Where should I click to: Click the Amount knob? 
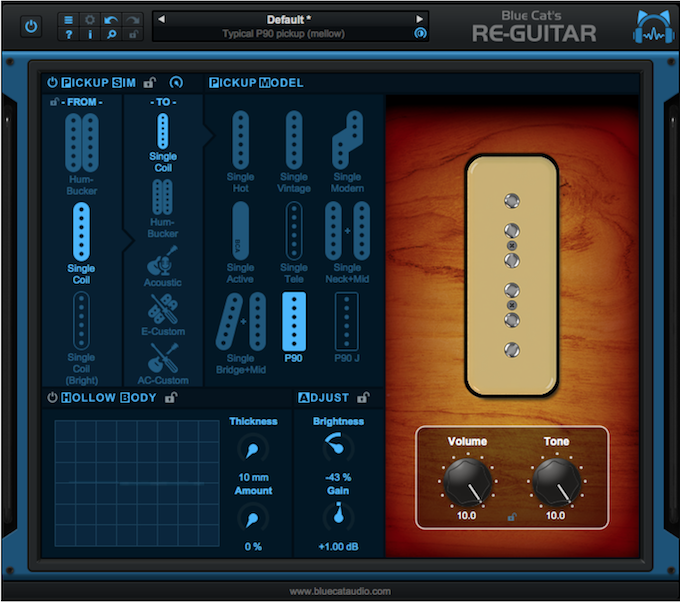253,519
